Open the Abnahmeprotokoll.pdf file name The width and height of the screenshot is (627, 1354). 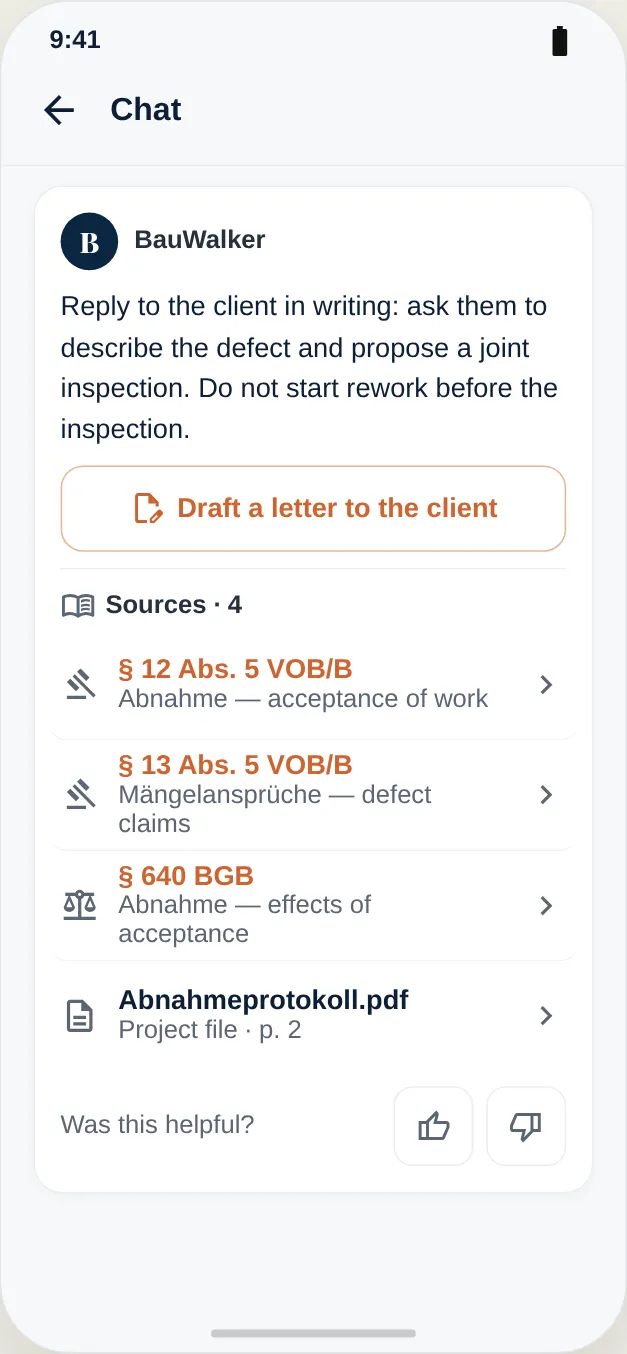click(263, 1000)
